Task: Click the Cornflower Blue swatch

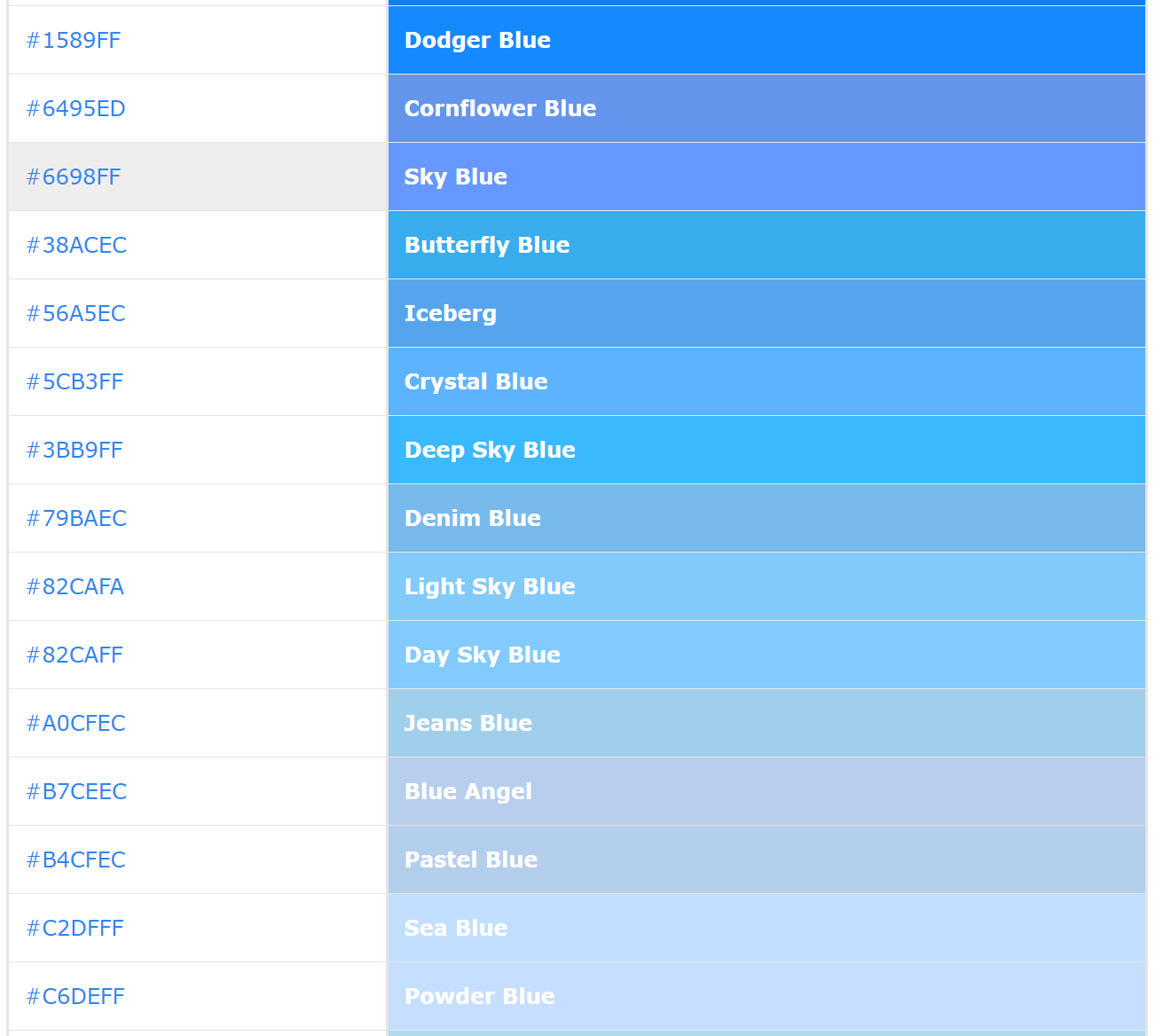Action: tap(766, 108)
